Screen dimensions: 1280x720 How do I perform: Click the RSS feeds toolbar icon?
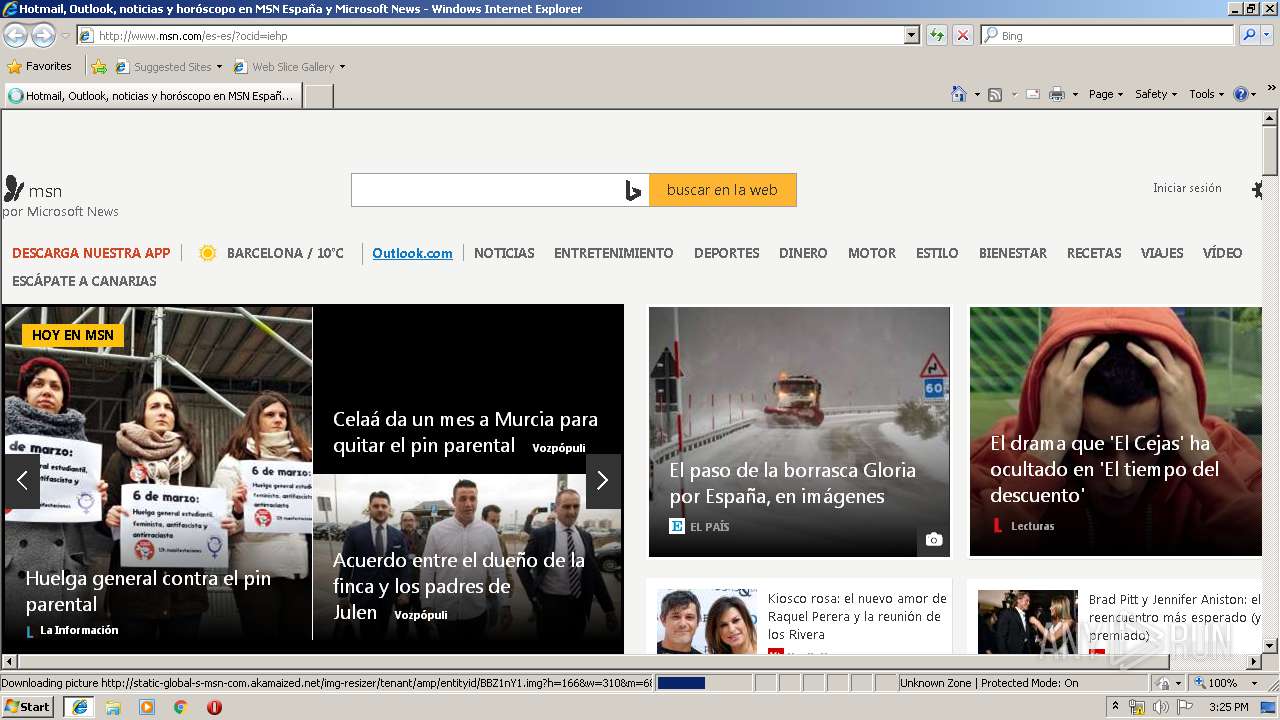point(995,94)
